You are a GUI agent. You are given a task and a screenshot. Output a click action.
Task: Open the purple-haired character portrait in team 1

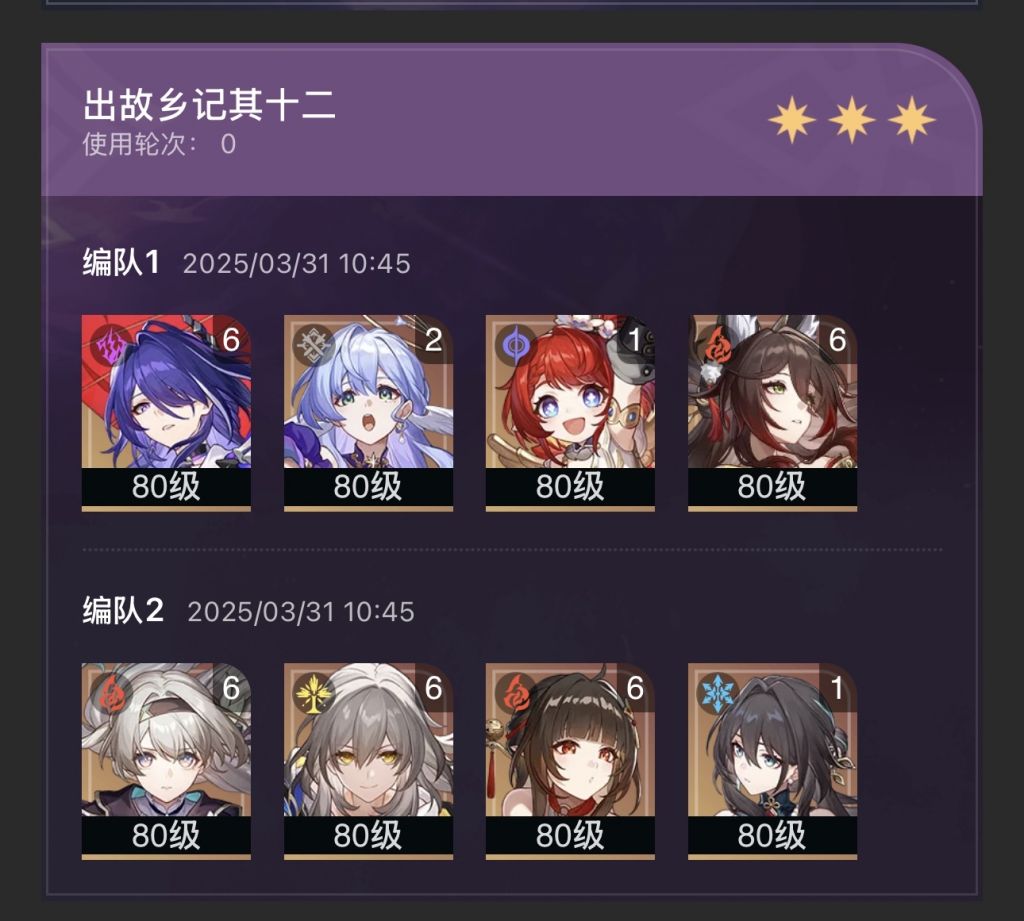tap(166, 412)
